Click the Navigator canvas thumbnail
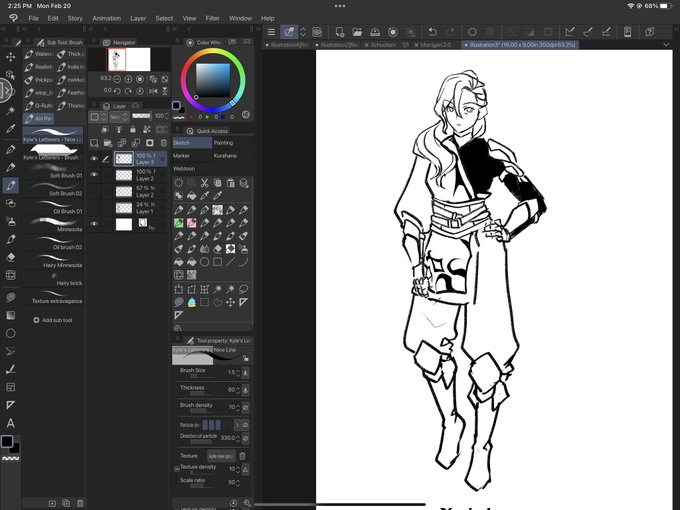Viewport: 680px width, 510px height. 129,59
